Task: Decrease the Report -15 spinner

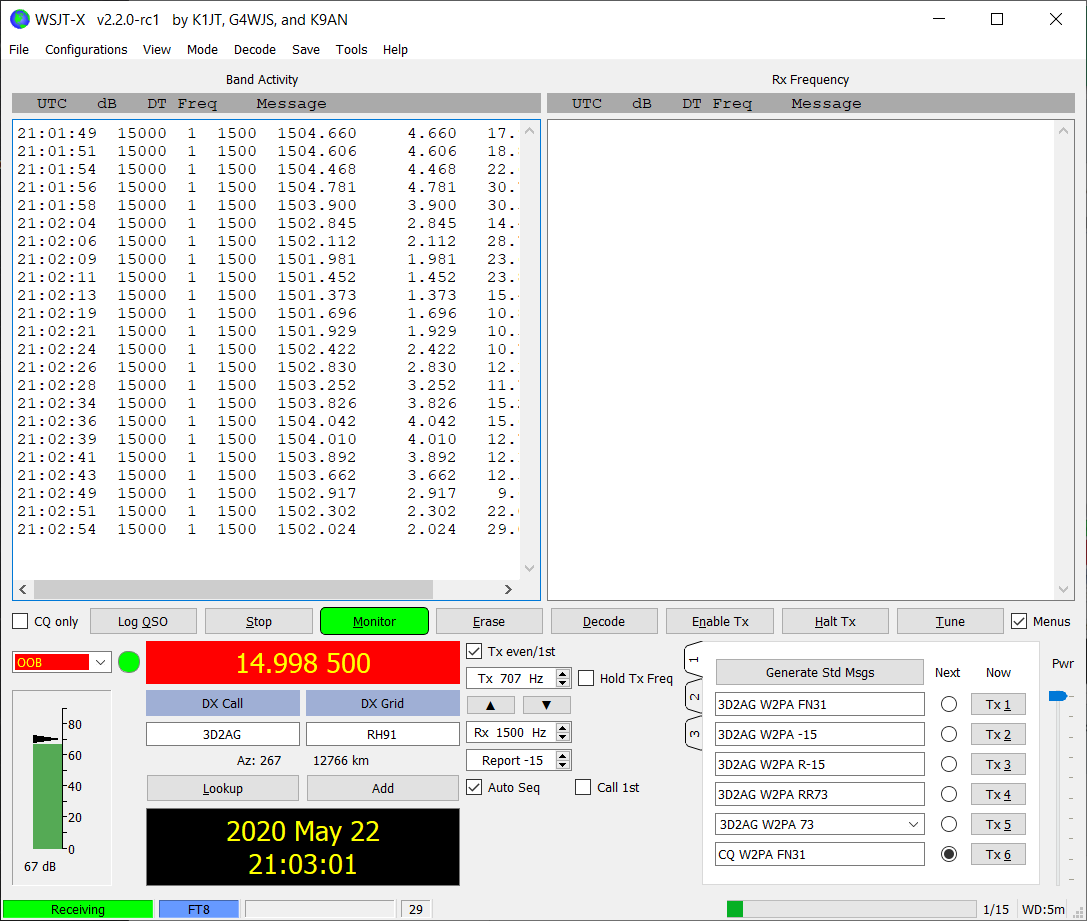Action: (563, 765)
